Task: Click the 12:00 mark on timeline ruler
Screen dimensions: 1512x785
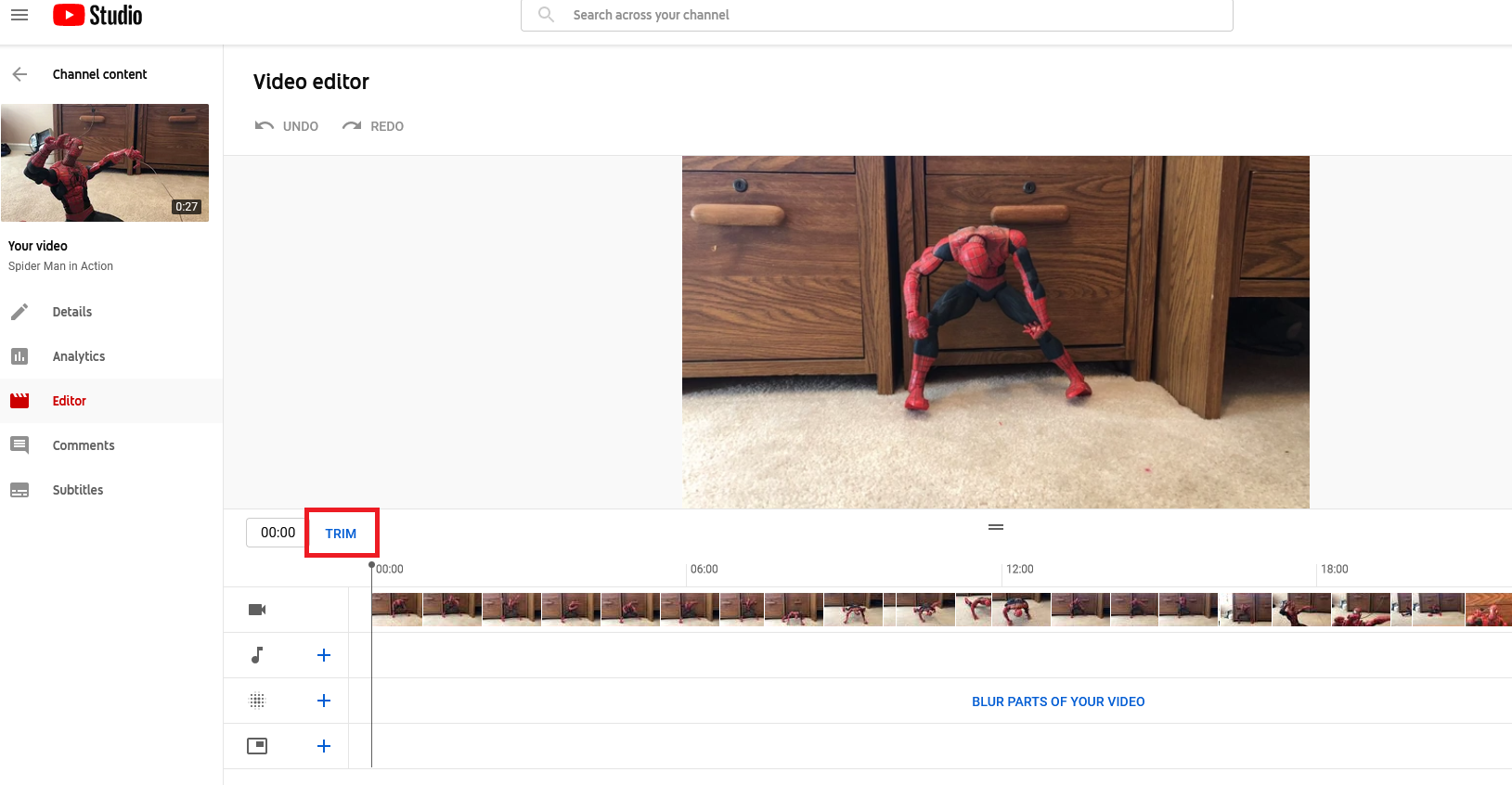Action: pos(1020,569)
